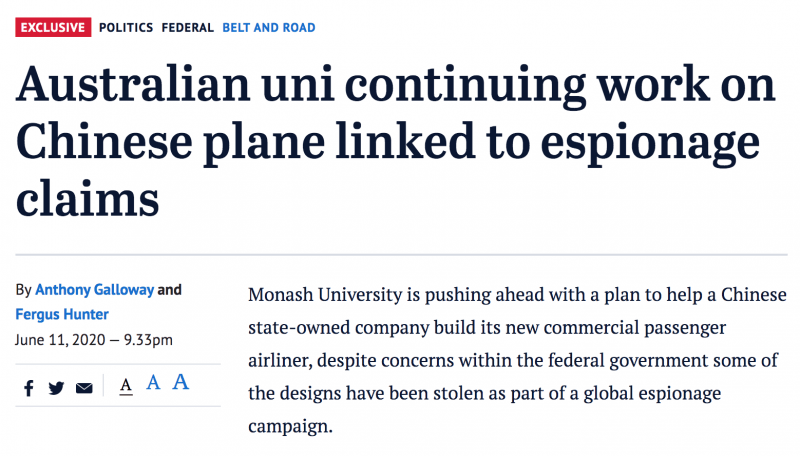This screenshot has width=800, height=456.
Task: Share the article via Twitter icon
Action: 56,388
